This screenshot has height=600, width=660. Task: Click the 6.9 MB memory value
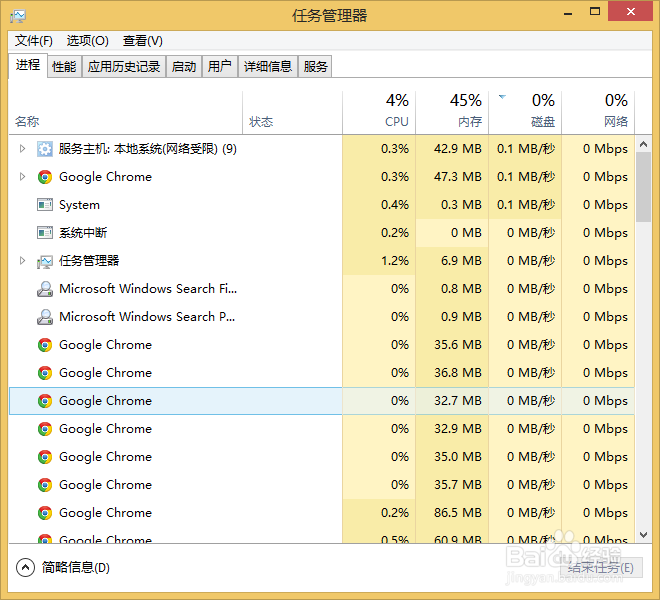pyautogui.click(x=461, y=261)
